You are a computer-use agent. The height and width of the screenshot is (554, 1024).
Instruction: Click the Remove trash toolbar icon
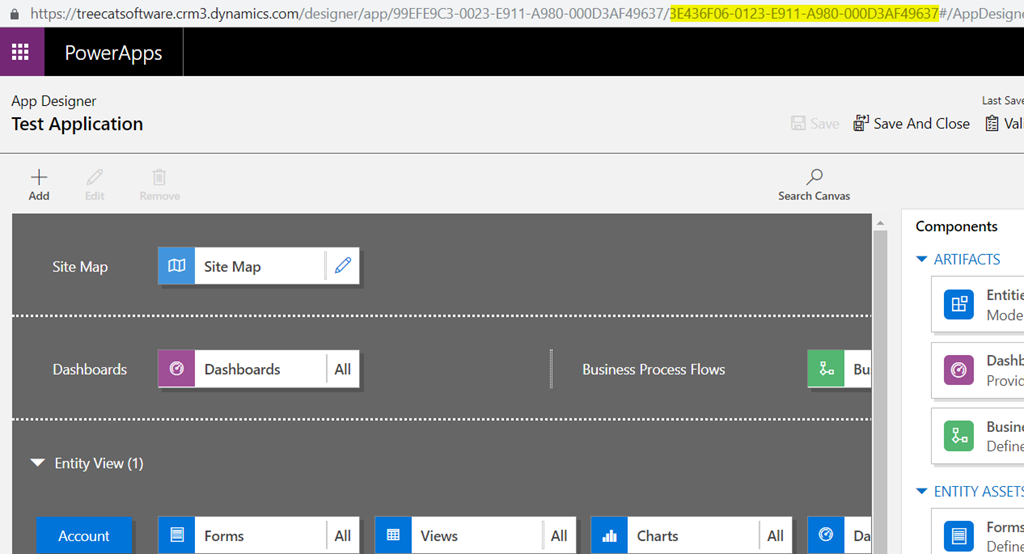(x=159, y=177)
